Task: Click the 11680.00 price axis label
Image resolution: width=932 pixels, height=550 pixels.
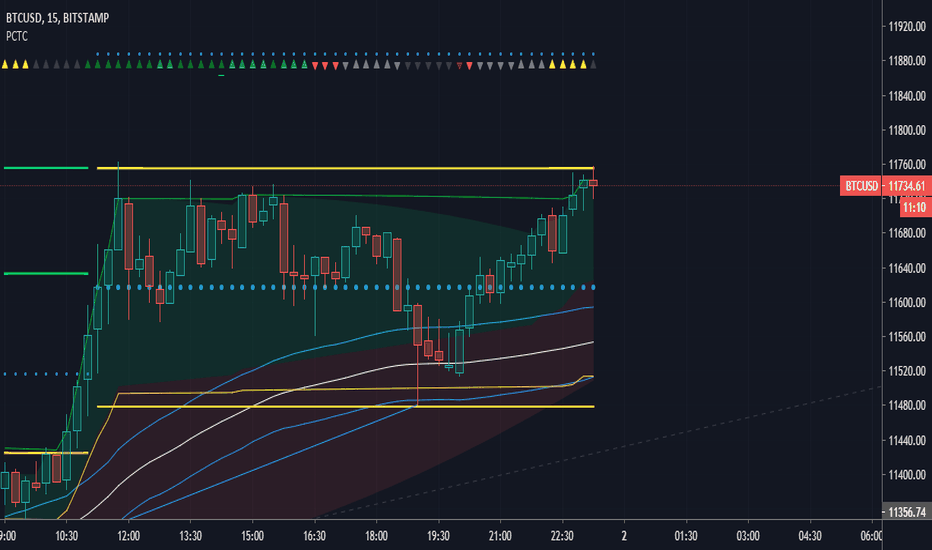Action: tap(906, 232)
